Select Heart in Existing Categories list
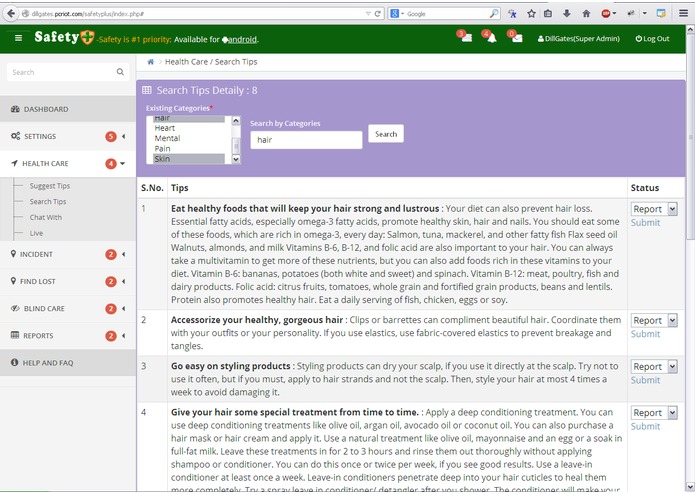The width and height of the screenshot is (695, 494). tap(189, 128)
